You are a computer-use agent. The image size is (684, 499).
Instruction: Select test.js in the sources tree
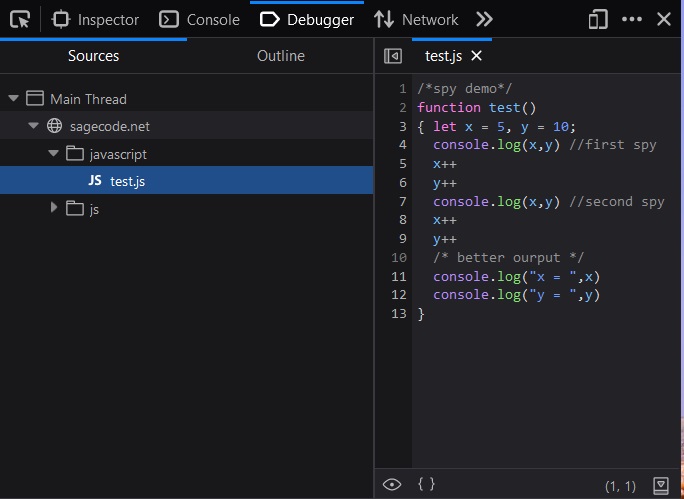127,181
